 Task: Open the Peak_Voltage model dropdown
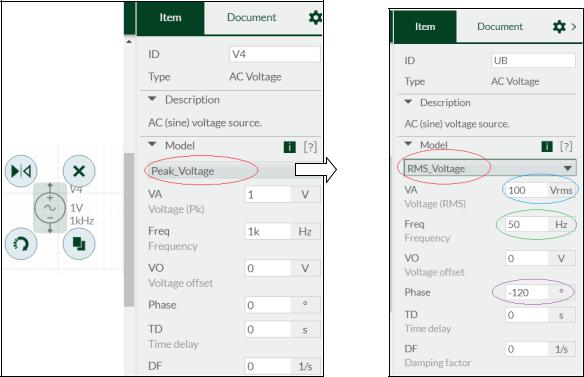223,171
